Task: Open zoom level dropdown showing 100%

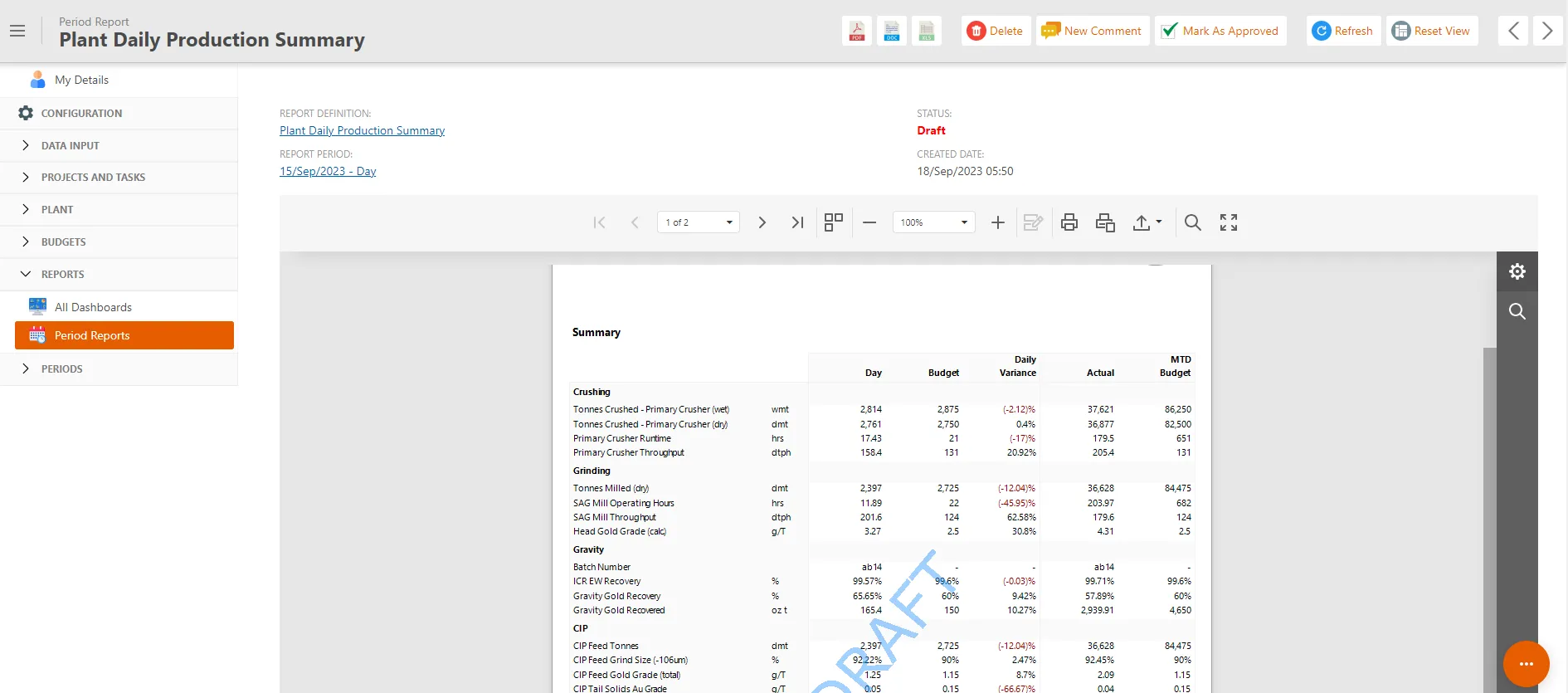Action: point(933,222)
